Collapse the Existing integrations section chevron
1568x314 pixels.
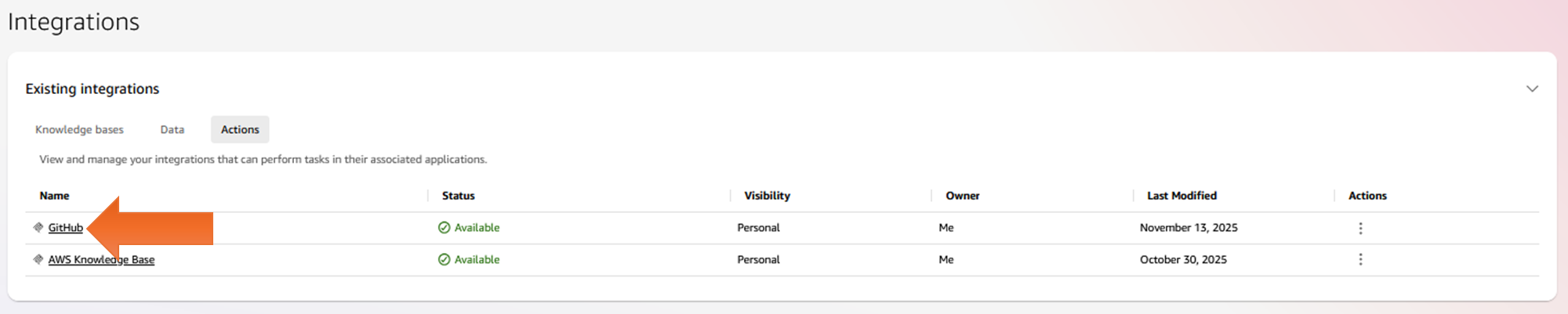pyautogui.click(x=1532, y=88)
